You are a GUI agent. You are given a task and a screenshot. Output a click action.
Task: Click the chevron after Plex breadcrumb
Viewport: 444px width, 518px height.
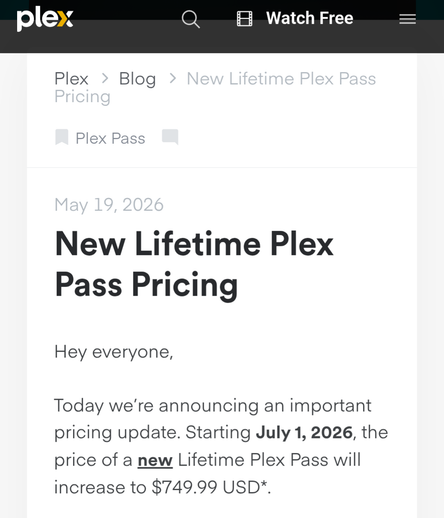[x=105, y=79]
